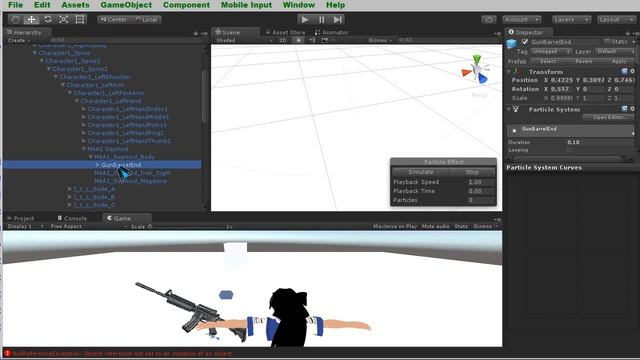The image size is (640, 360).
Task: Click the Prefab Apply button
Action: point(619,61)
